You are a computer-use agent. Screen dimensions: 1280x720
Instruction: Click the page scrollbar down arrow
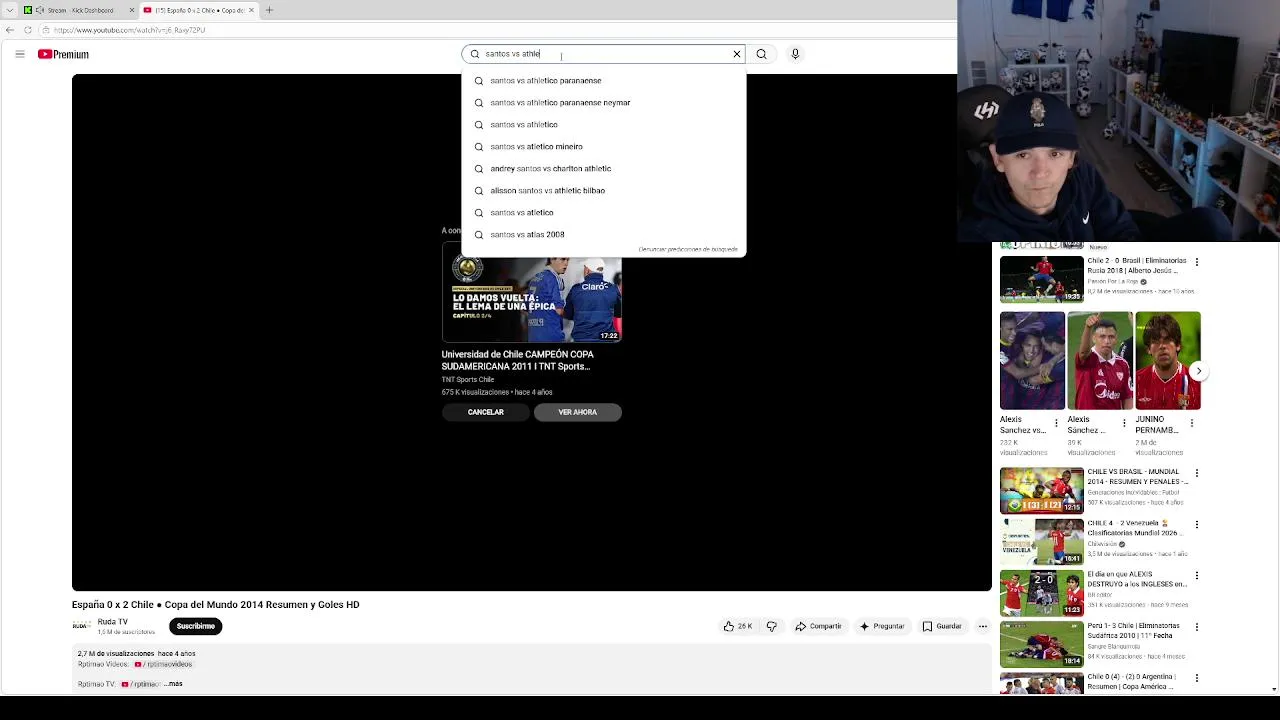[1273, 689]
